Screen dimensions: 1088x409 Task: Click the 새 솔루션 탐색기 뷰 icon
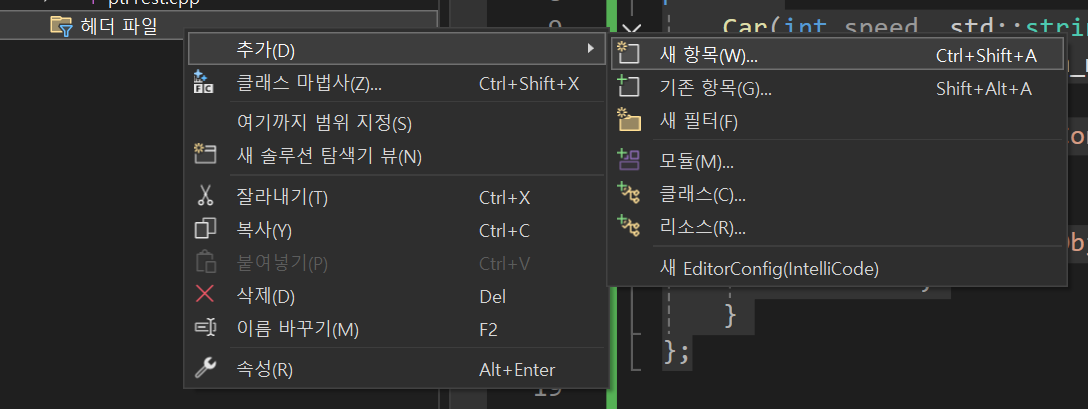205,154
